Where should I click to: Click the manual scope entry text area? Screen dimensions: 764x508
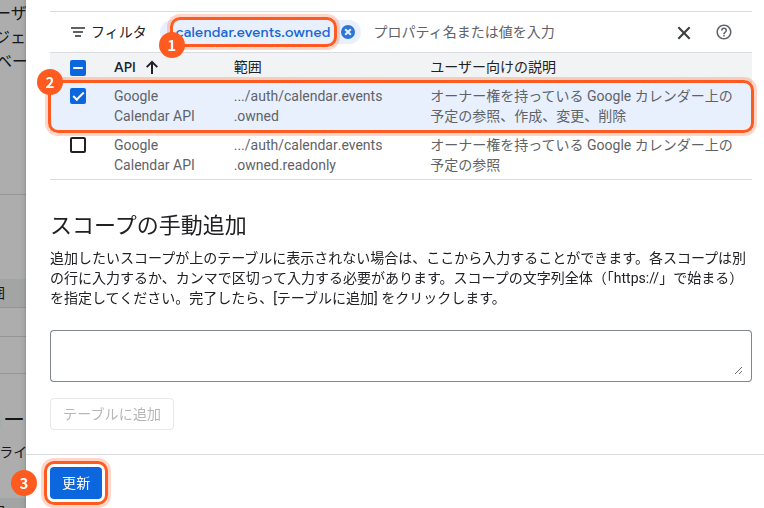coord(401,356)
